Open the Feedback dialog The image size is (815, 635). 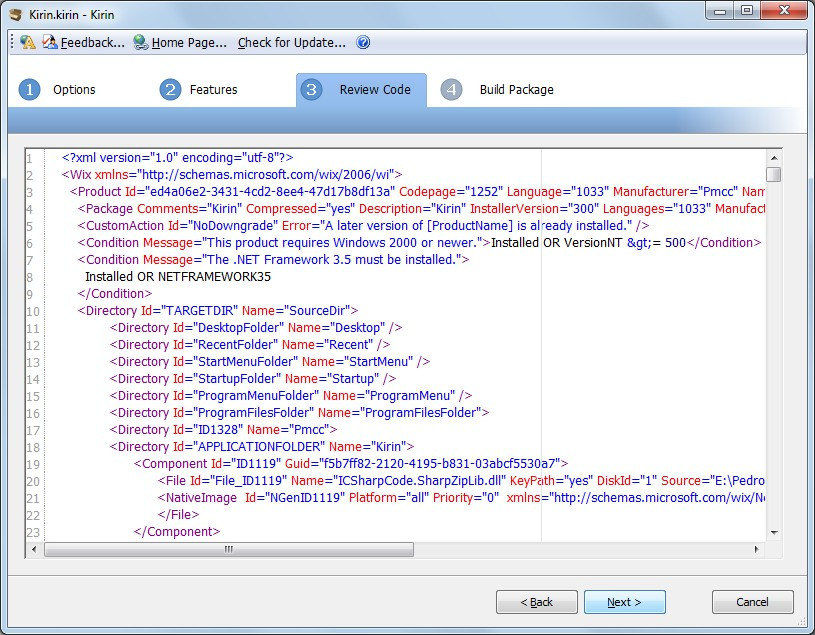93,43
